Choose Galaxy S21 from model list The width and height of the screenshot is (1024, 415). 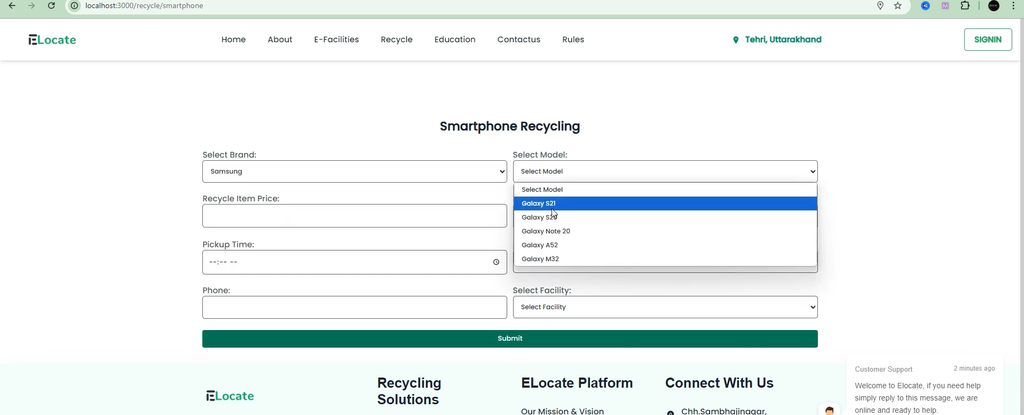pos(665,203)
